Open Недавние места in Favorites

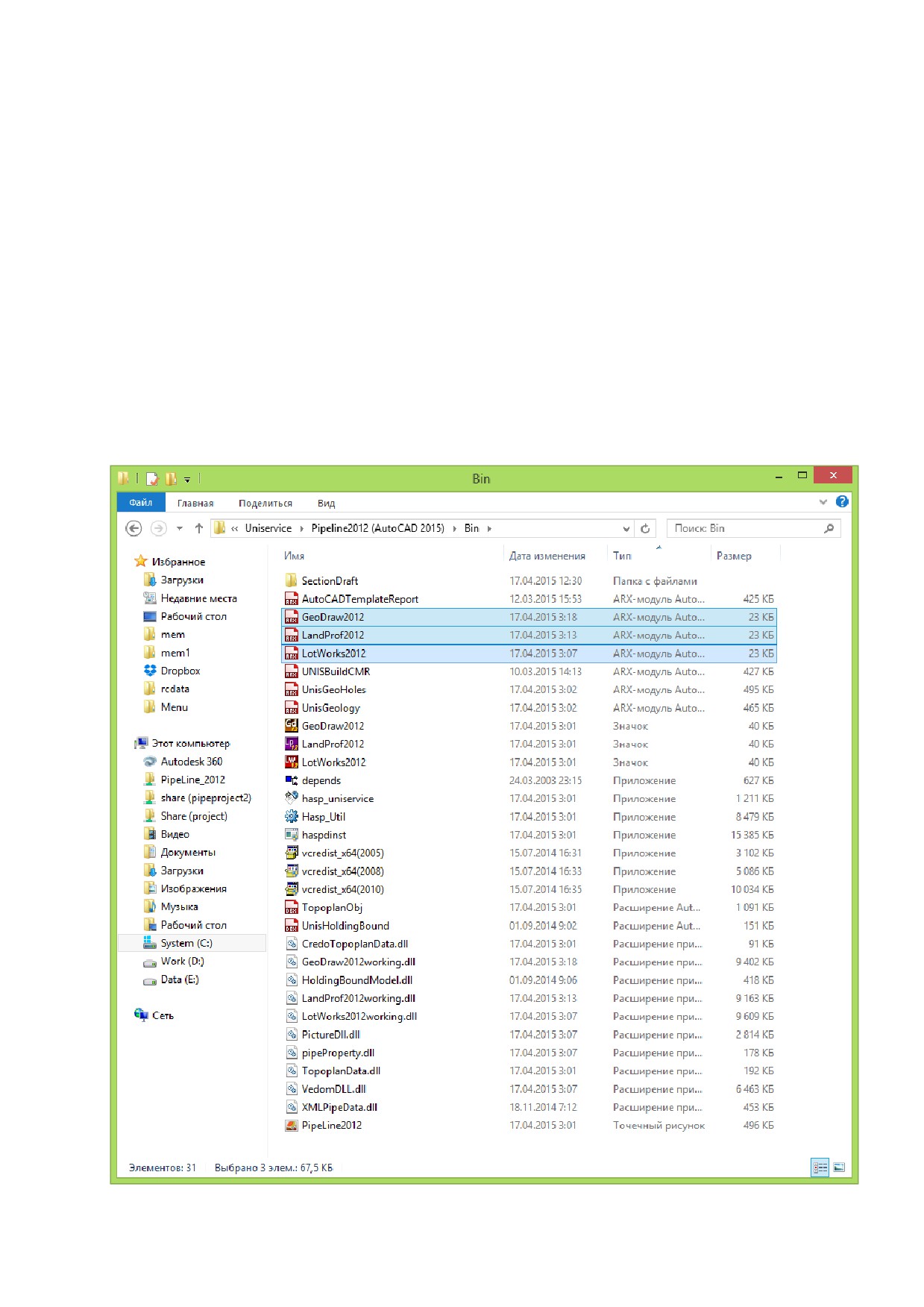click(x=198, y=598)
